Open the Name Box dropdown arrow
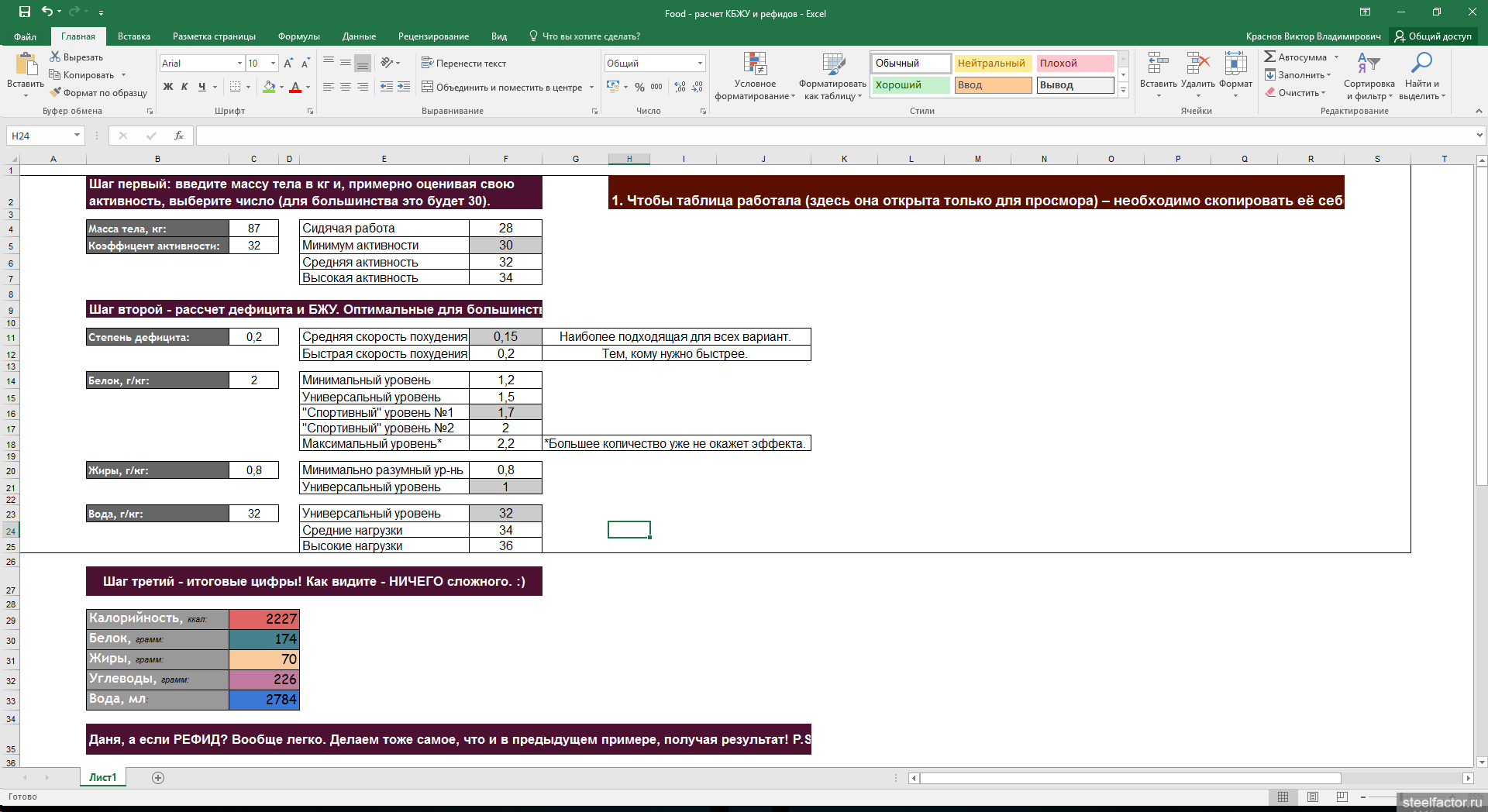 click(77, 136)
